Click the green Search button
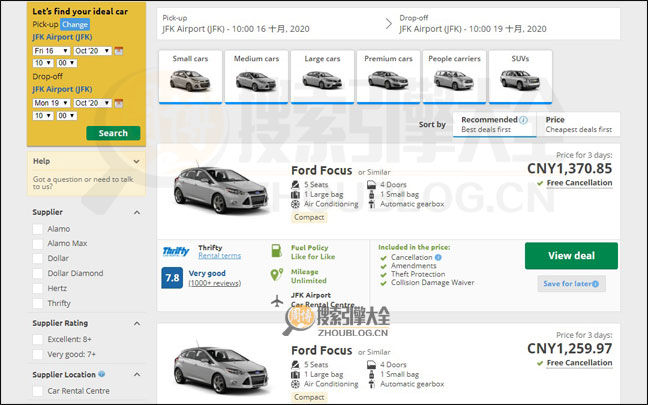648x405 pixels. 113,133
